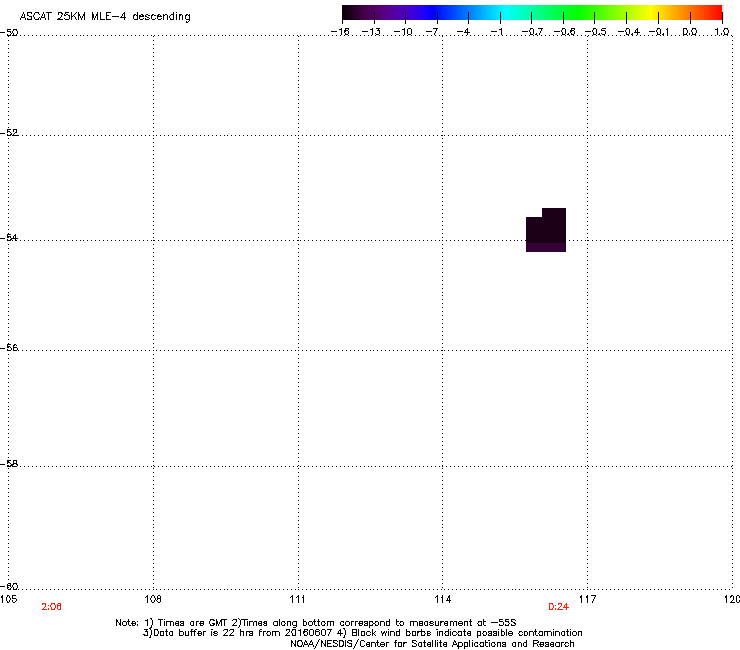Viewport: 740px width, 650px height.
Task: Pick the red end of colorbar
Action: [x=713, y=12]
